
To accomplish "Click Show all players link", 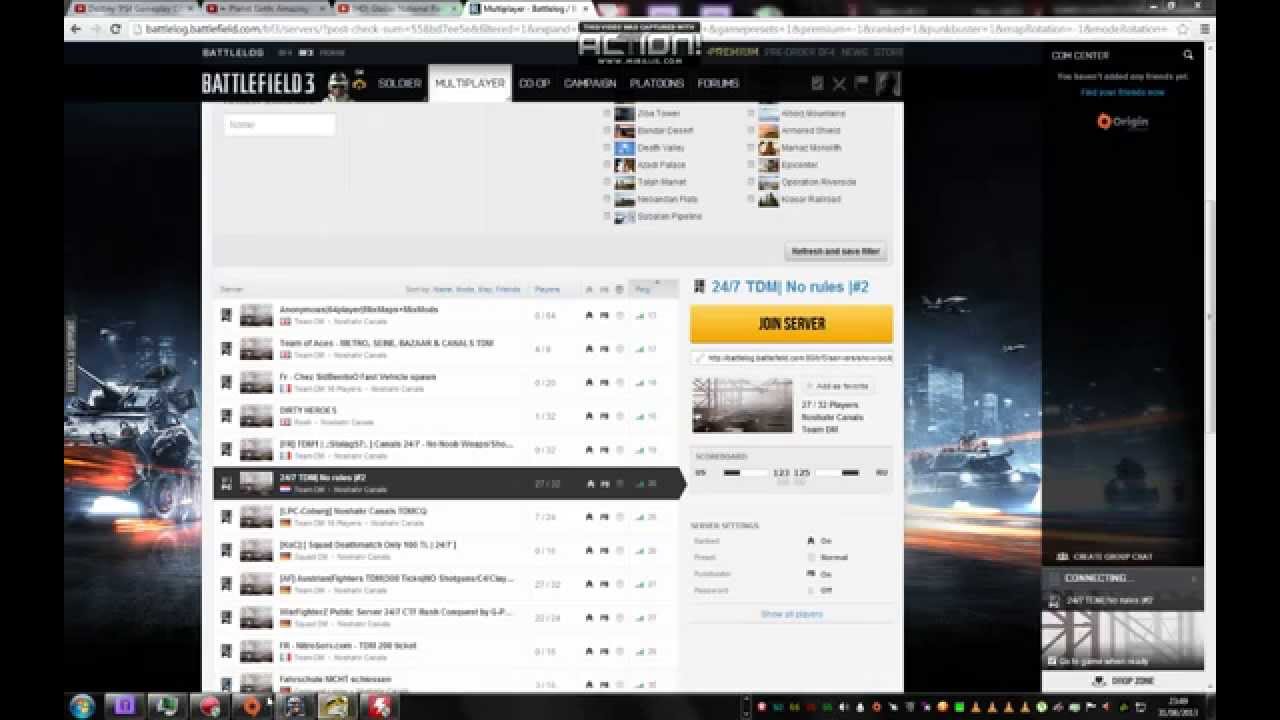I will click(791, 614).
